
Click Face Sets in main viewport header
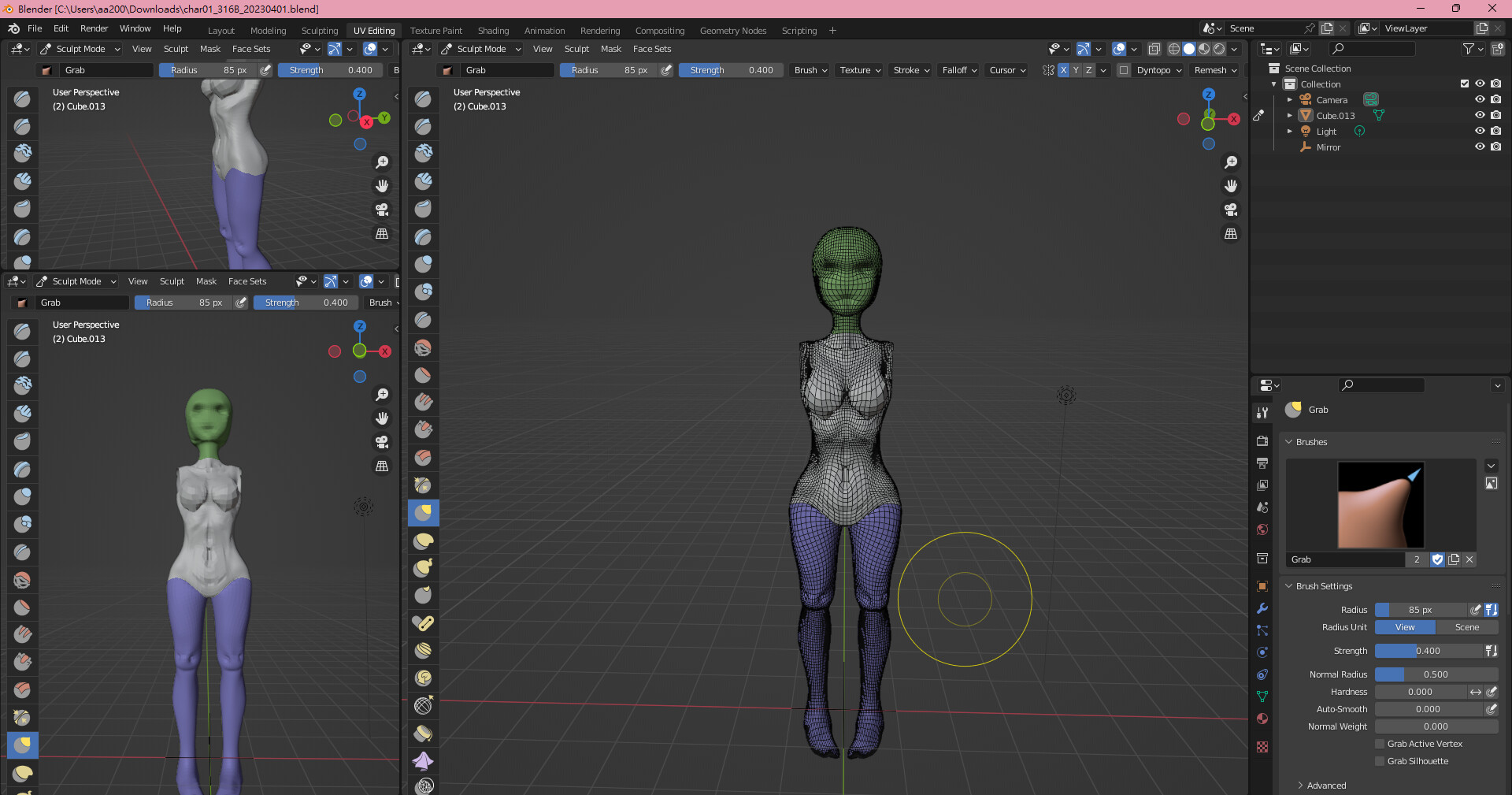[652, 49]
